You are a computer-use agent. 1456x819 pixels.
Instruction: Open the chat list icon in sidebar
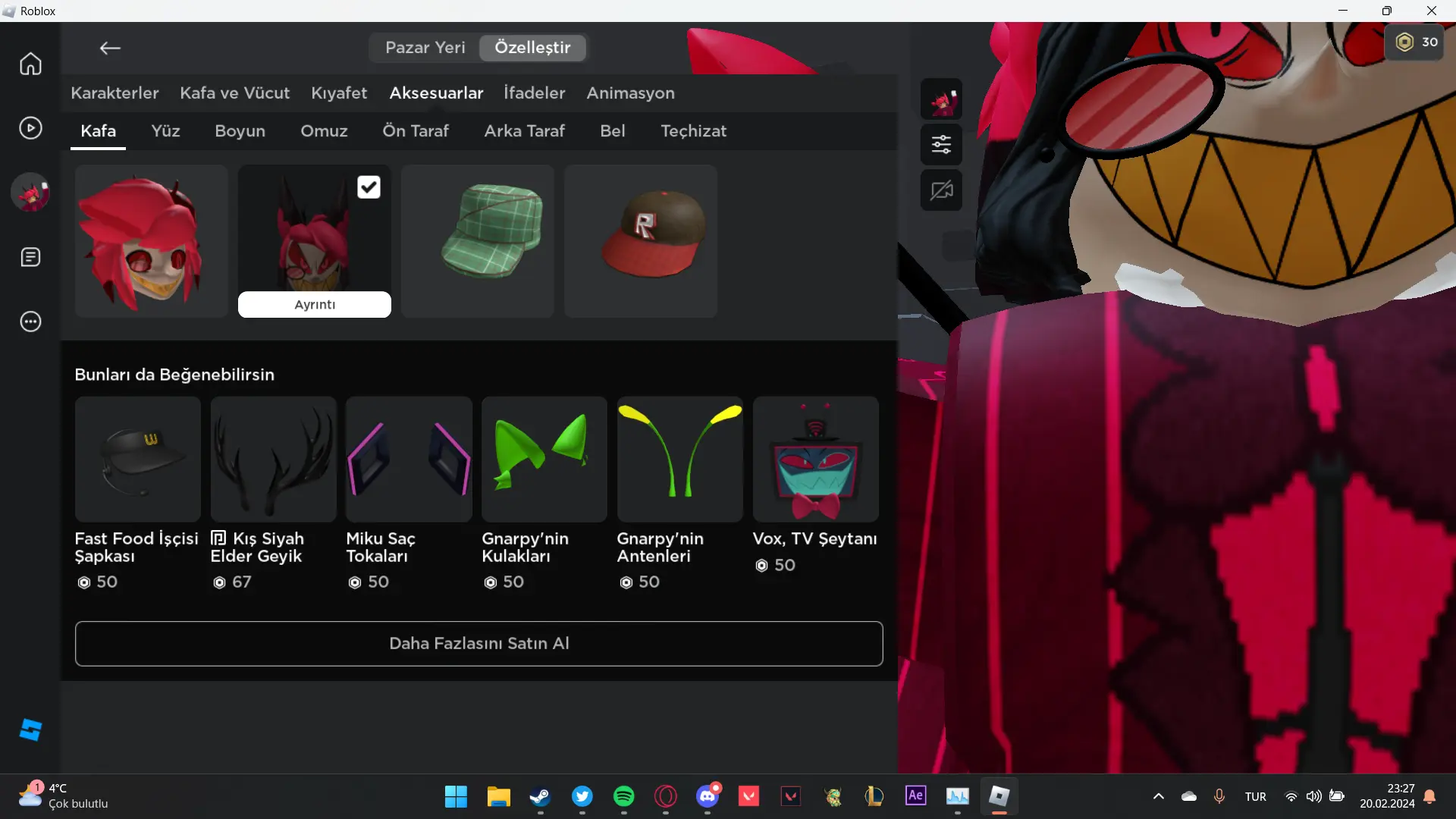click(30, 257)
